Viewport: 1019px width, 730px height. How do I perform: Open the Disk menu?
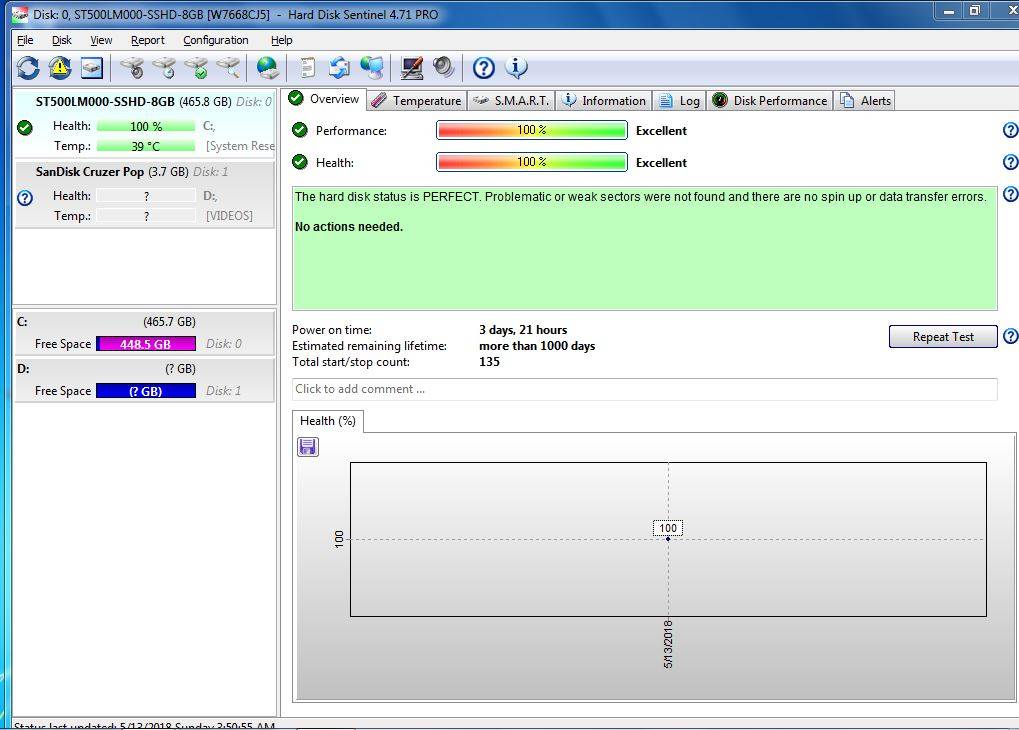pyautogui.click(x=62, y=40)
